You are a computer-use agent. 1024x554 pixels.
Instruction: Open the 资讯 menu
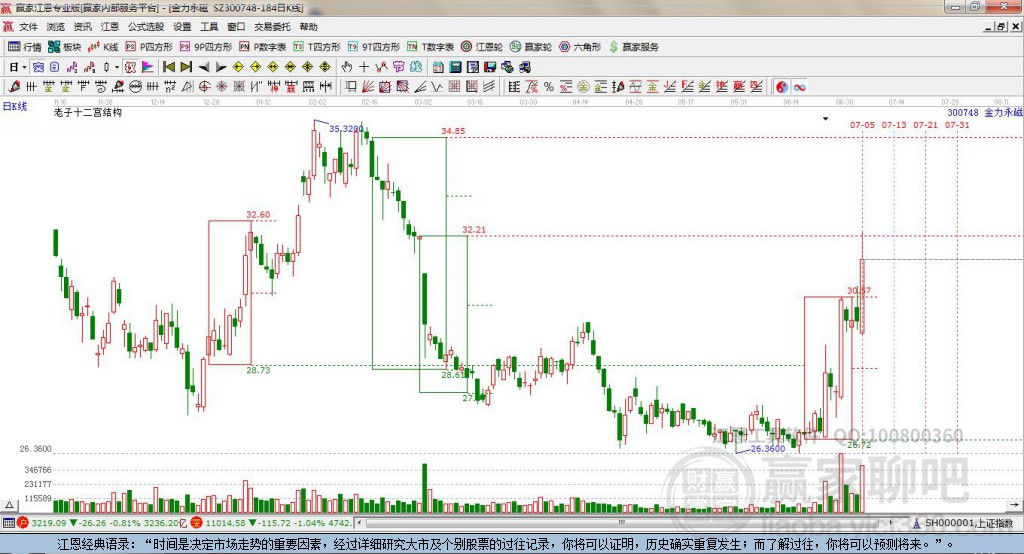(x=82, y=27)
